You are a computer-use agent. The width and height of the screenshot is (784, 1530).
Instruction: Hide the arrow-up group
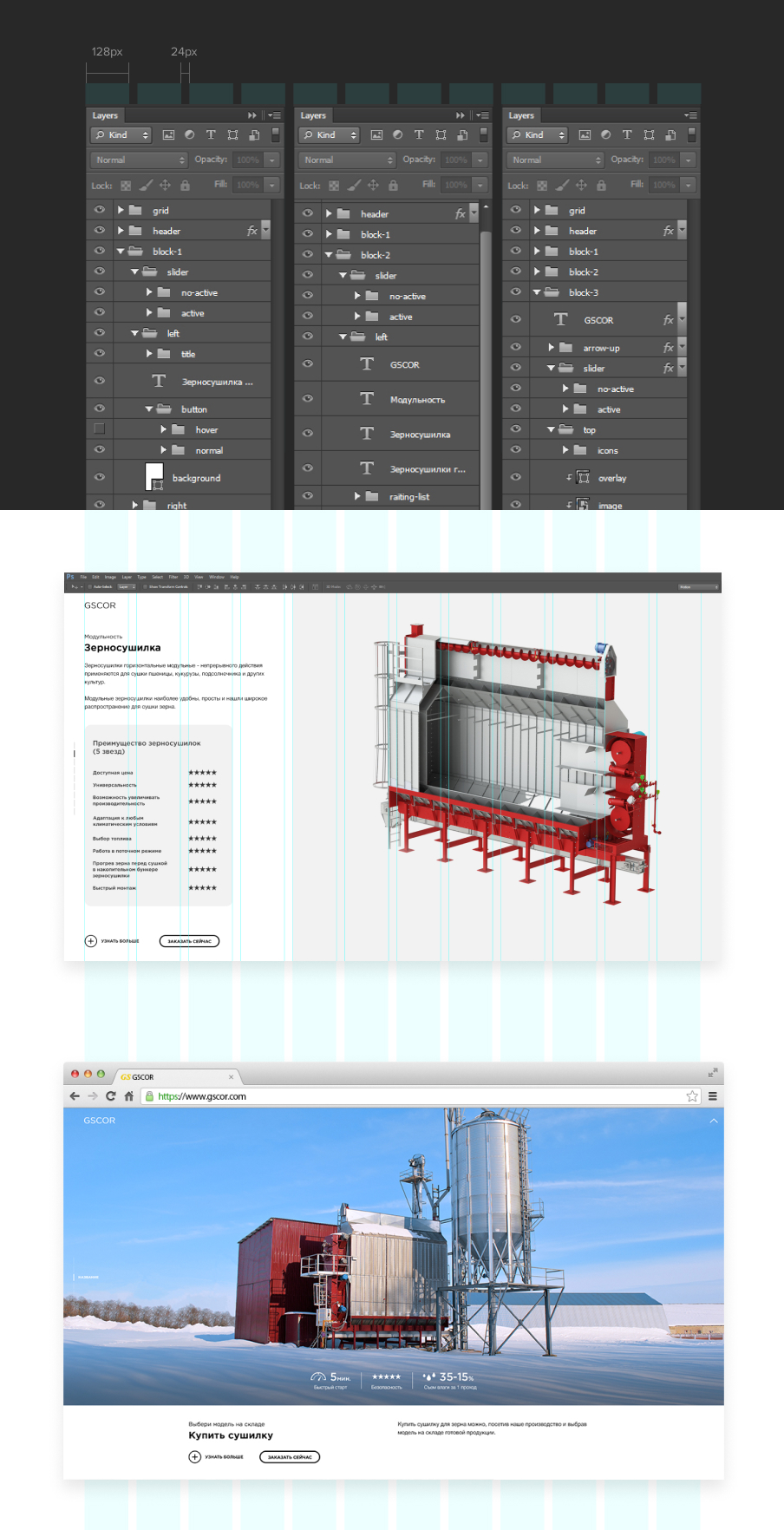[x=516, y=347]
